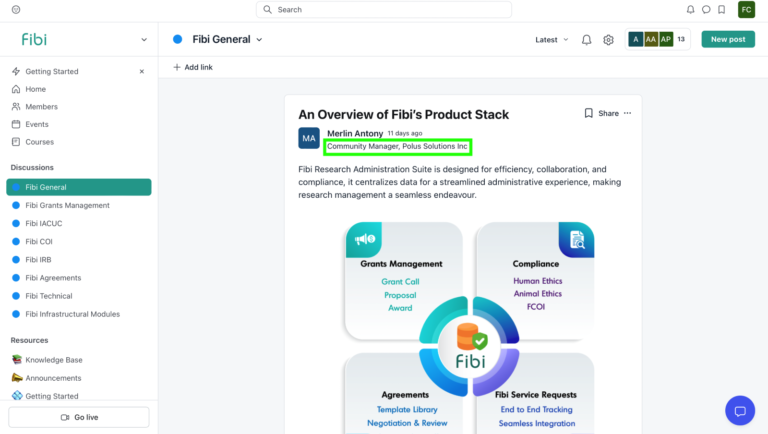
Task: Click the Compliance document icon
Action: click(576, 240)
